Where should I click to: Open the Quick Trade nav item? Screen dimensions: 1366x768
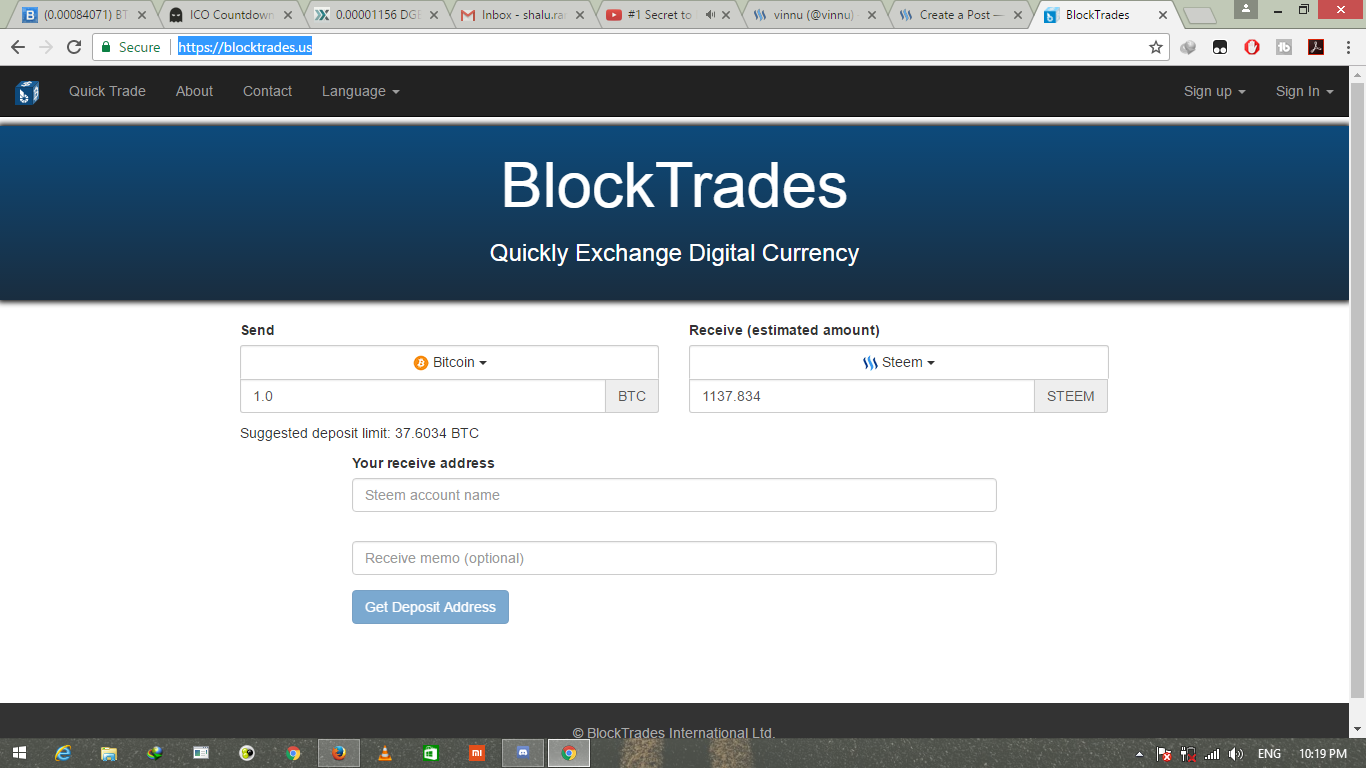(x=107, y=91)
